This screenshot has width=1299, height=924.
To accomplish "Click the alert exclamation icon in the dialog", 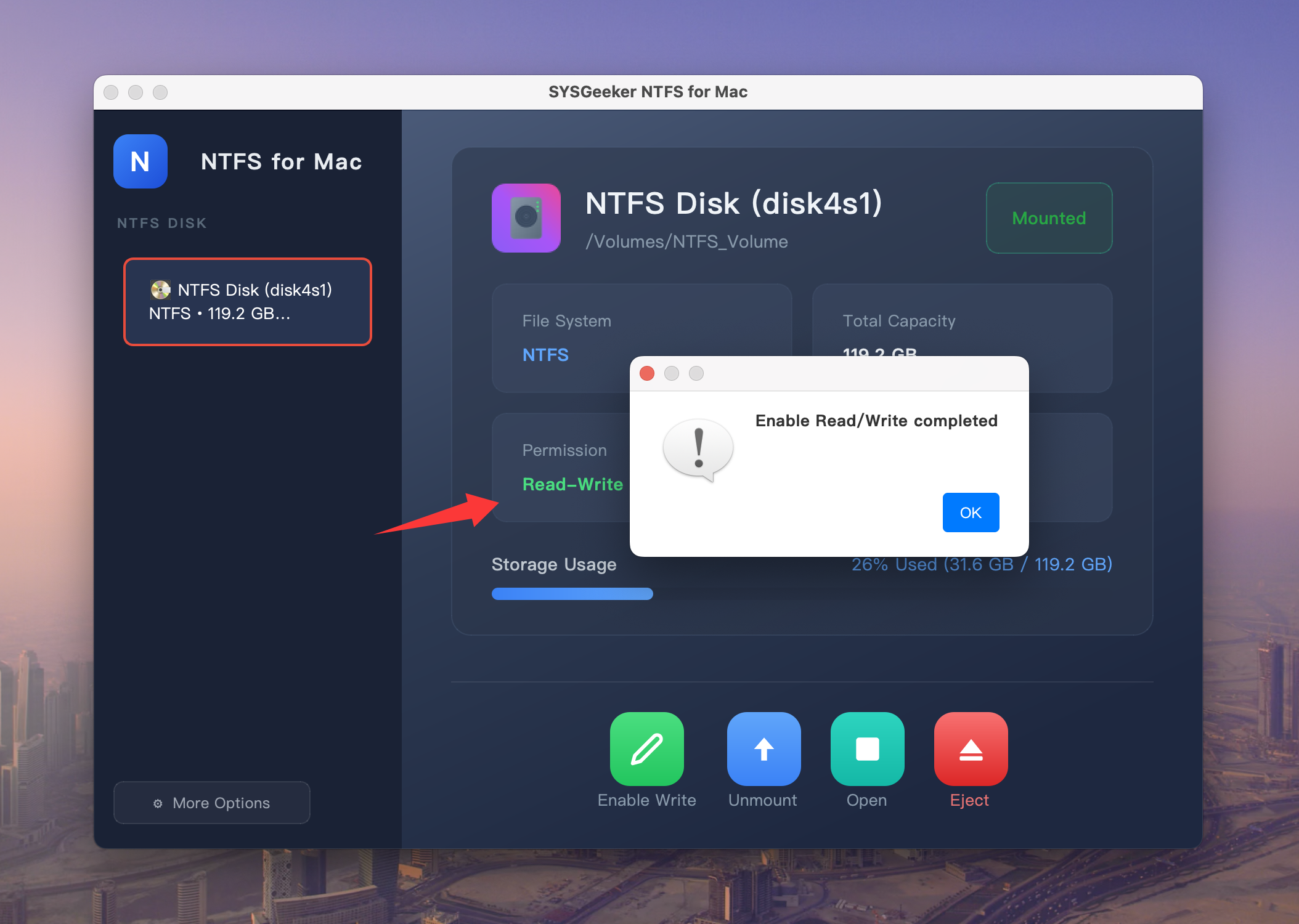I will [697, 449].
